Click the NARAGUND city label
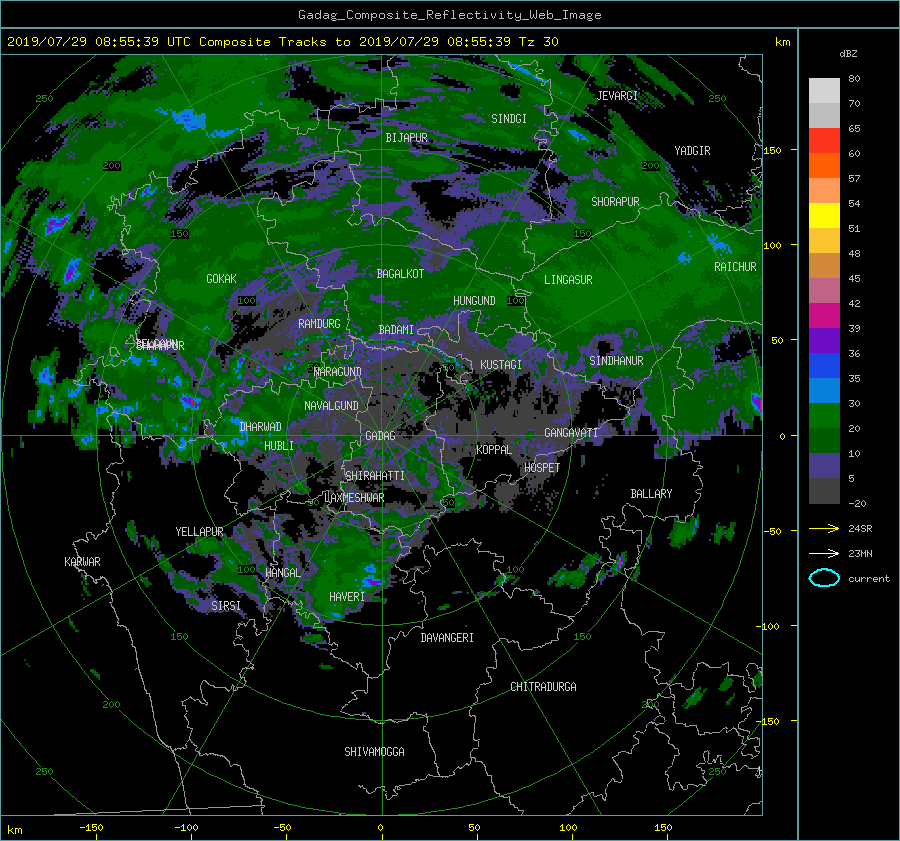 pos(338,372)
